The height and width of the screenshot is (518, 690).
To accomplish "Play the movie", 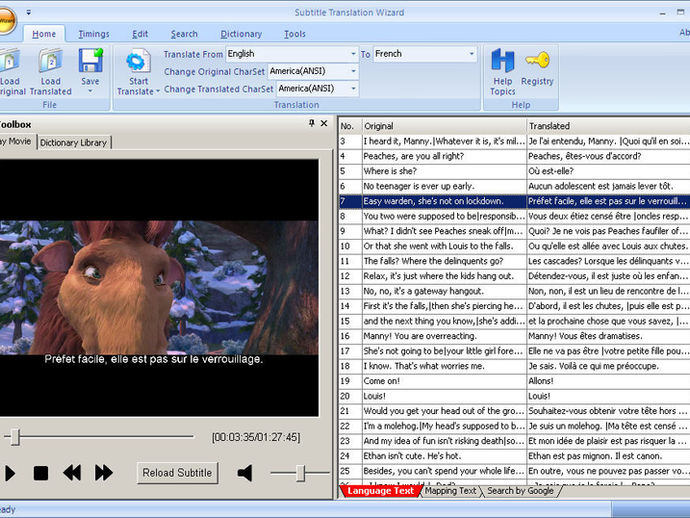I will tap(10, 474).
